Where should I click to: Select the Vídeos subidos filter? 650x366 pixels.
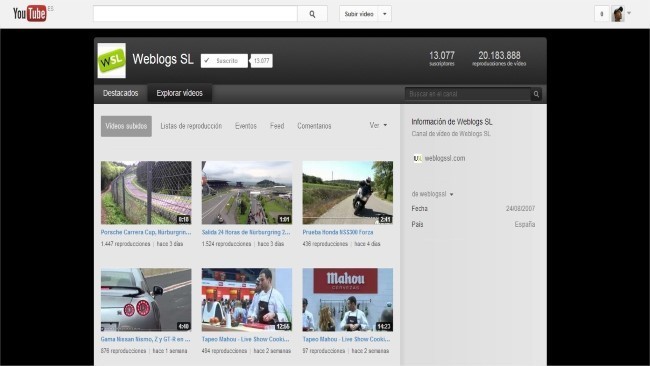coord(126,126)
